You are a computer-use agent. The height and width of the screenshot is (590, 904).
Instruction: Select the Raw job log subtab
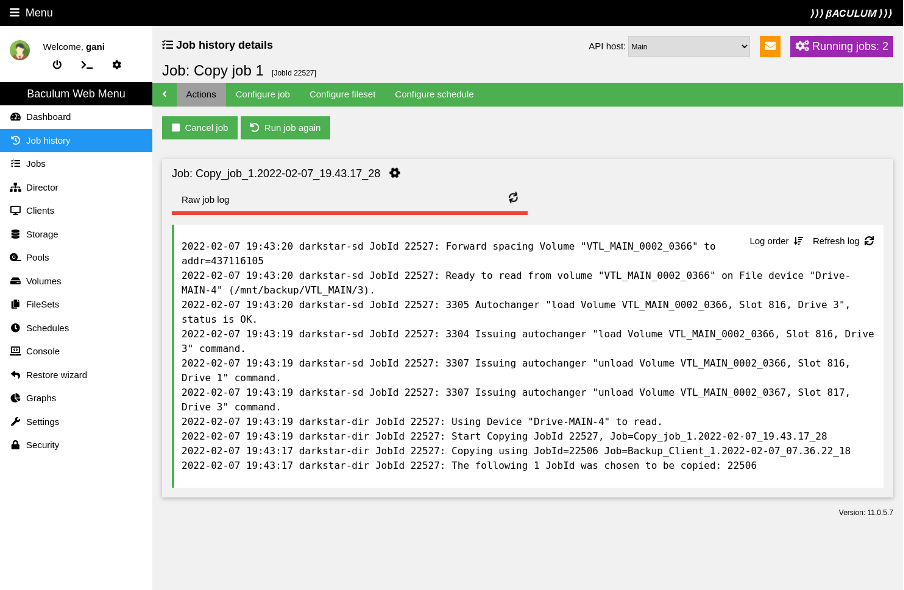tap(205, 200)
